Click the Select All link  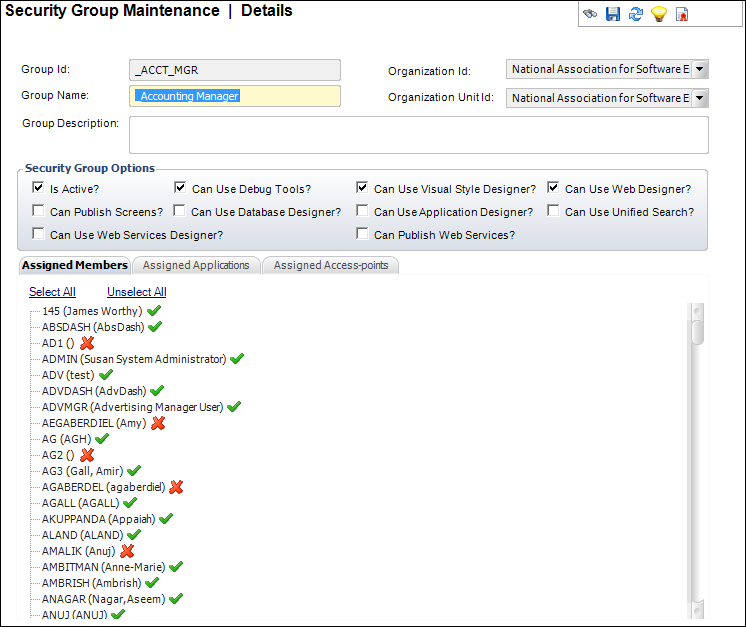click(52, 292)
